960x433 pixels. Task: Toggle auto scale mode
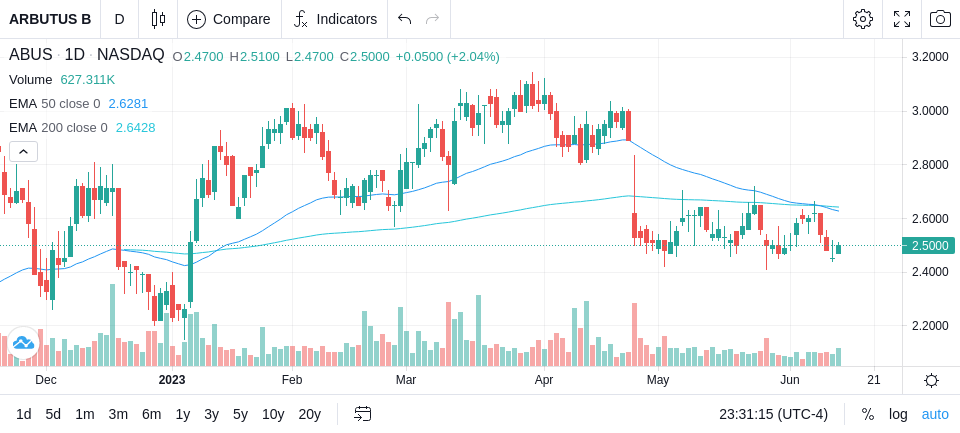coord(935,414)
